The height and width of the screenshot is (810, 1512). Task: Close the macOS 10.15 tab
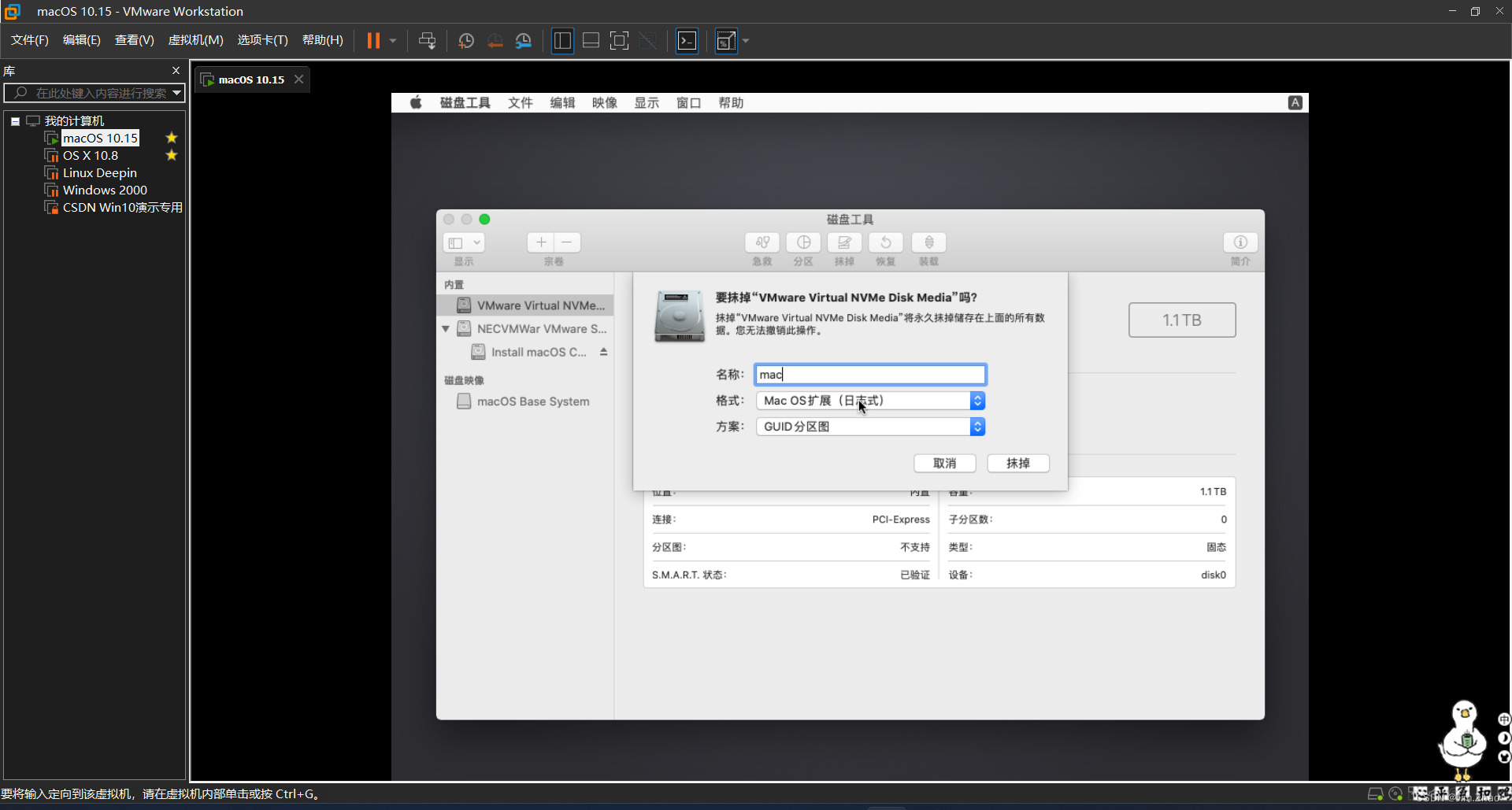point(298,80)
